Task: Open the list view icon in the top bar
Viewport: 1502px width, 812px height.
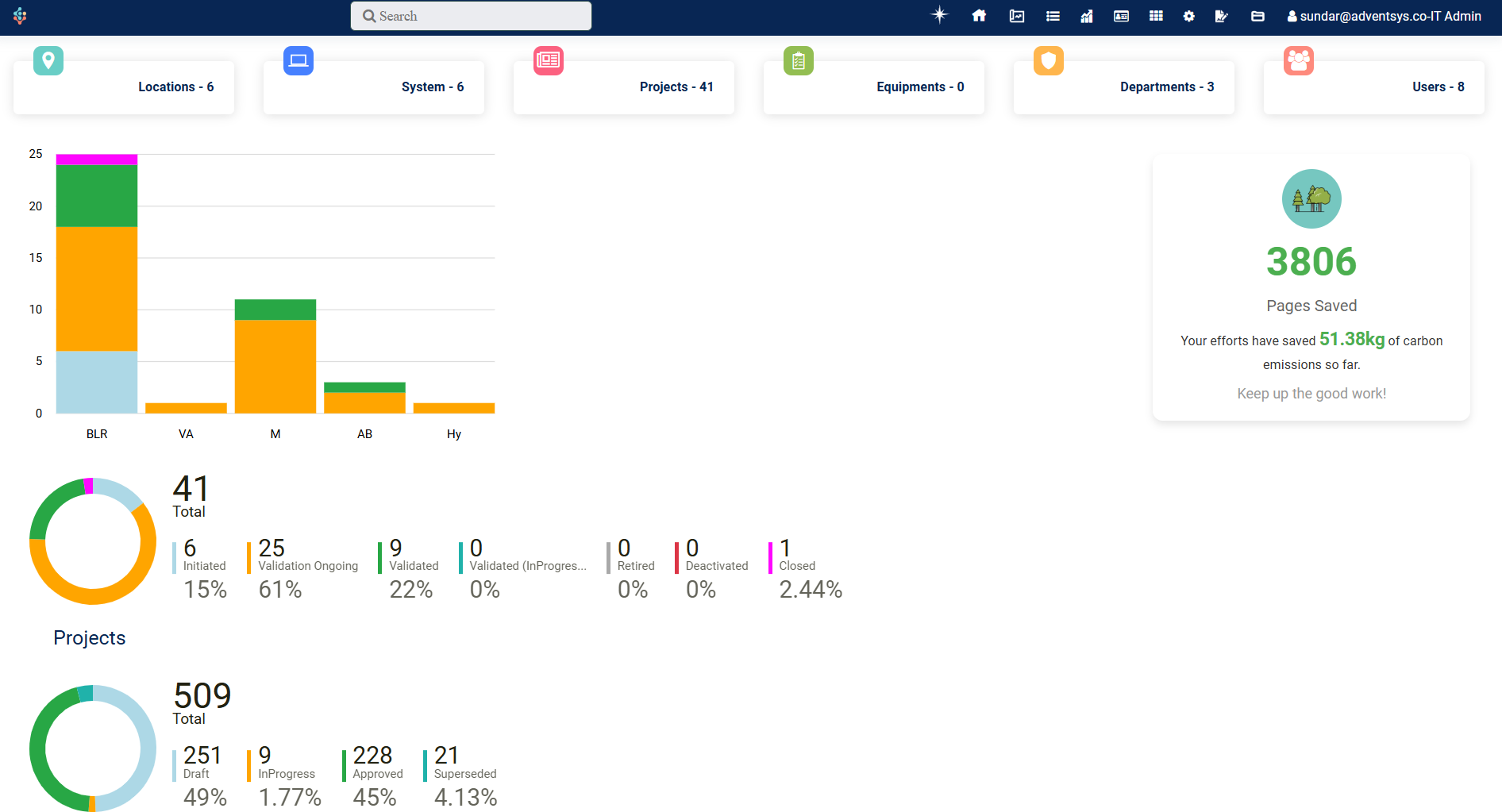Action: [1052, 15]
